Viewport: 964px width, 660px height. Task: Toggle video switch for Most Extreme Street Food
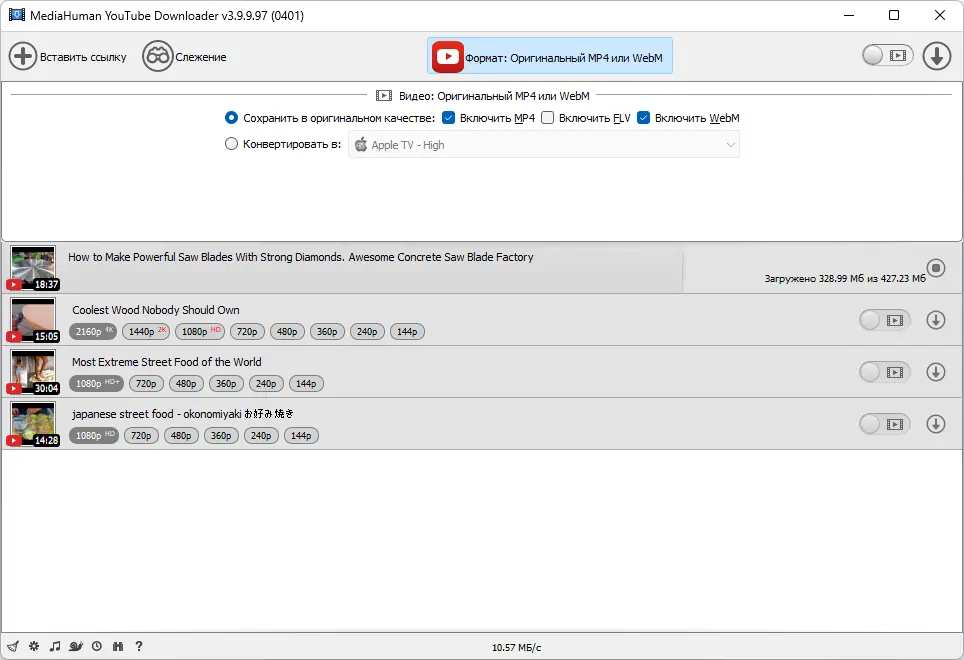[885, 372]
